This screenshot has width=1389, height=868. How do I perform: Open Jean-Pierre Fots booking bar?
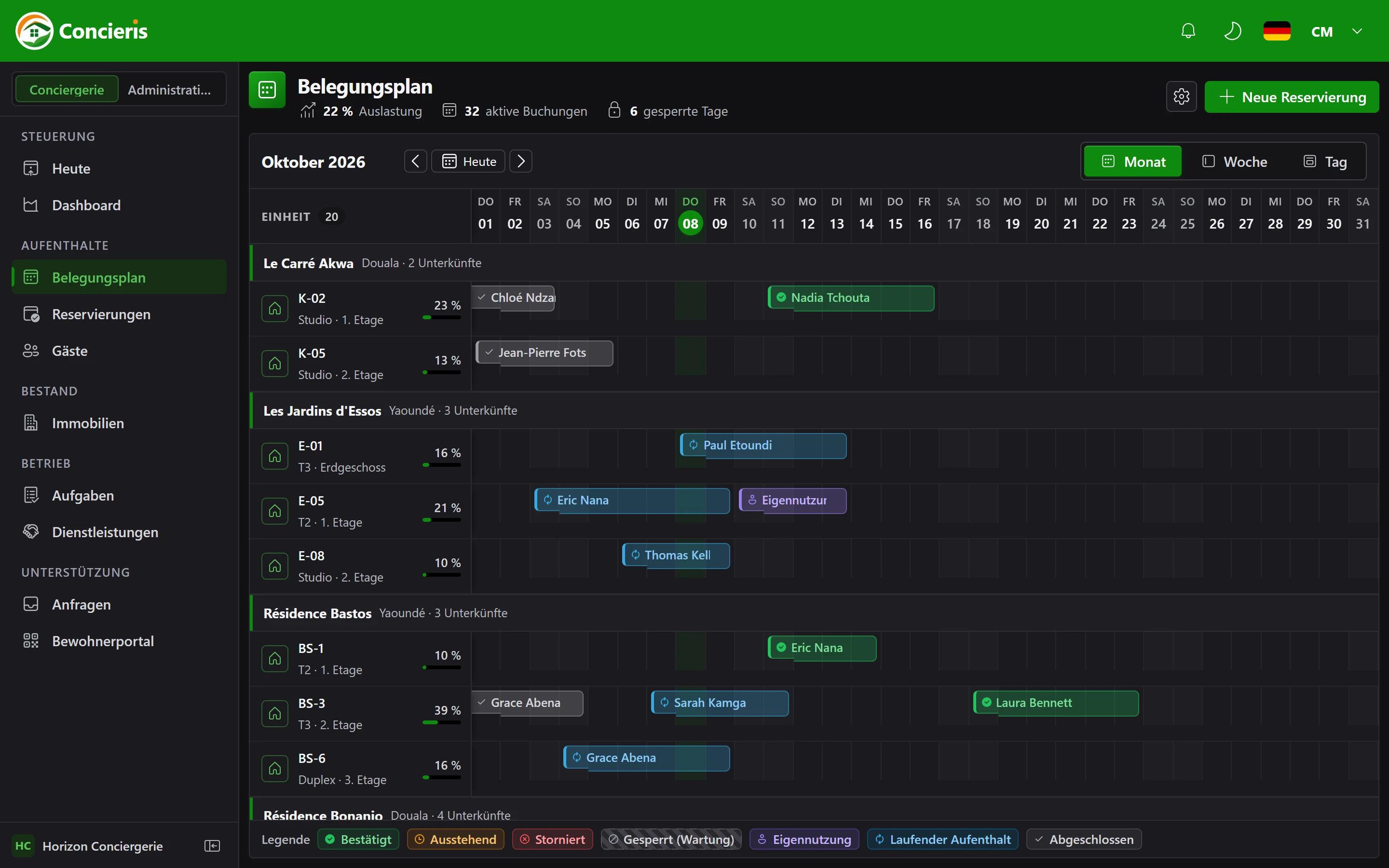pos(544,353)
